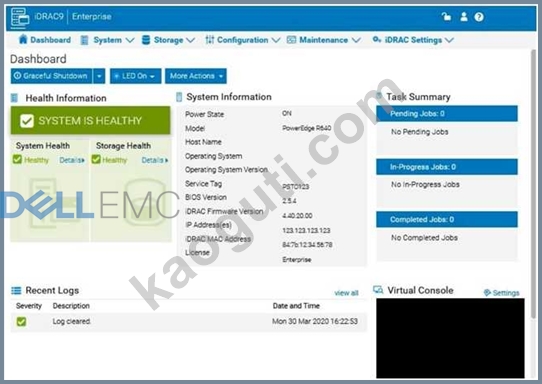The image size is (542, 384).
Task: Open the user profile icon
Action: (464, 17)
